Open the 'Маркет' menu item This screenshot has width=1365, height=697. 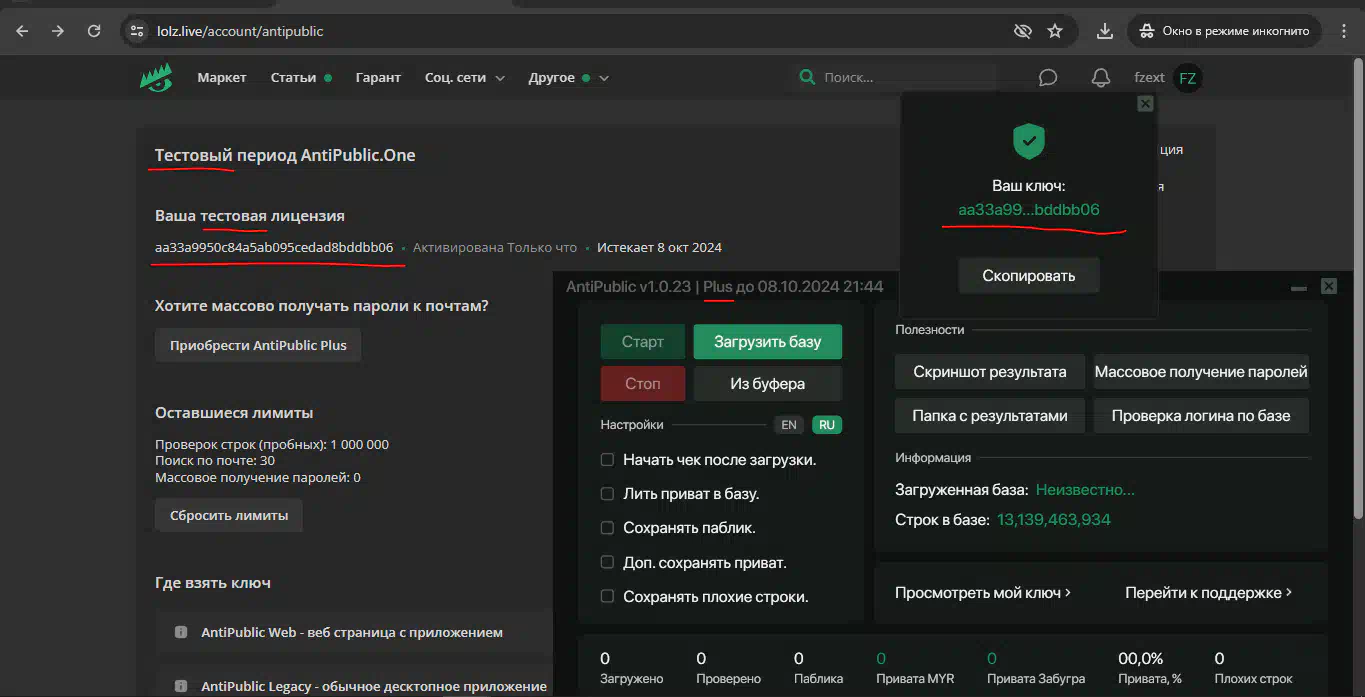pyautogui.click(x=221, y=78)
